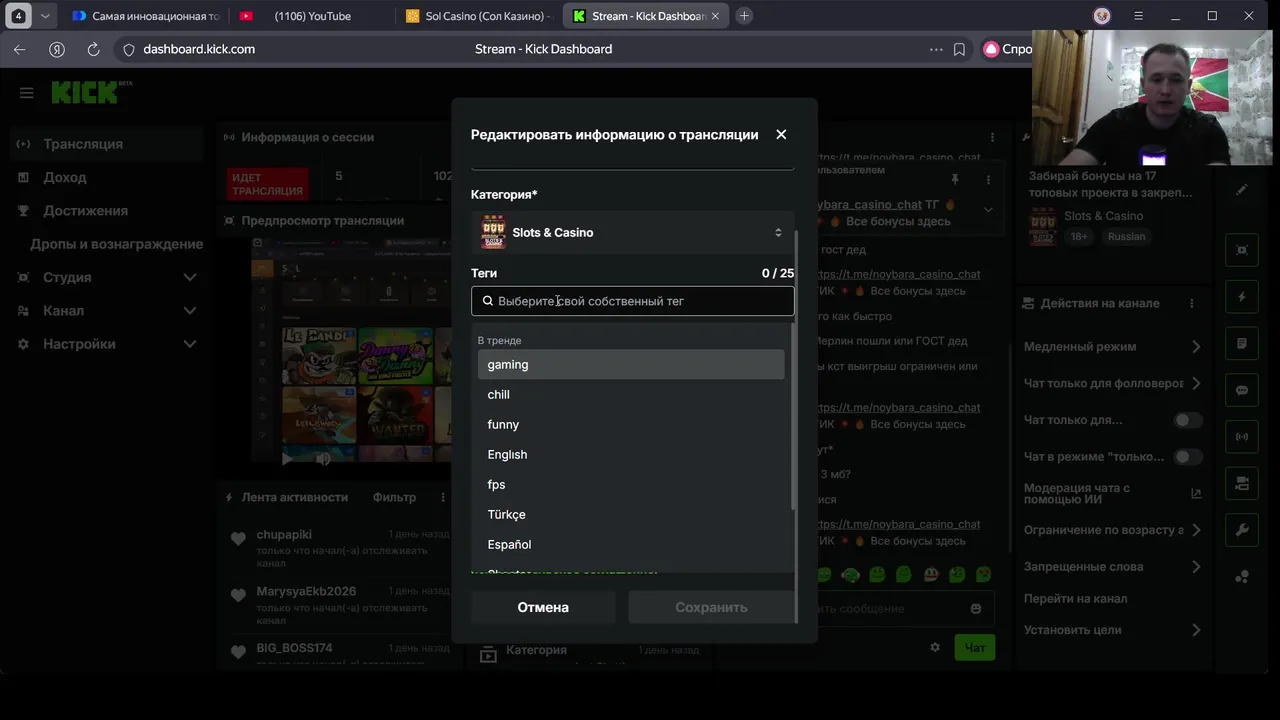Open Модерация чата с помощью ИИ link
Viewport: 1280px width, 720px height.
(x=1112, y=494)
